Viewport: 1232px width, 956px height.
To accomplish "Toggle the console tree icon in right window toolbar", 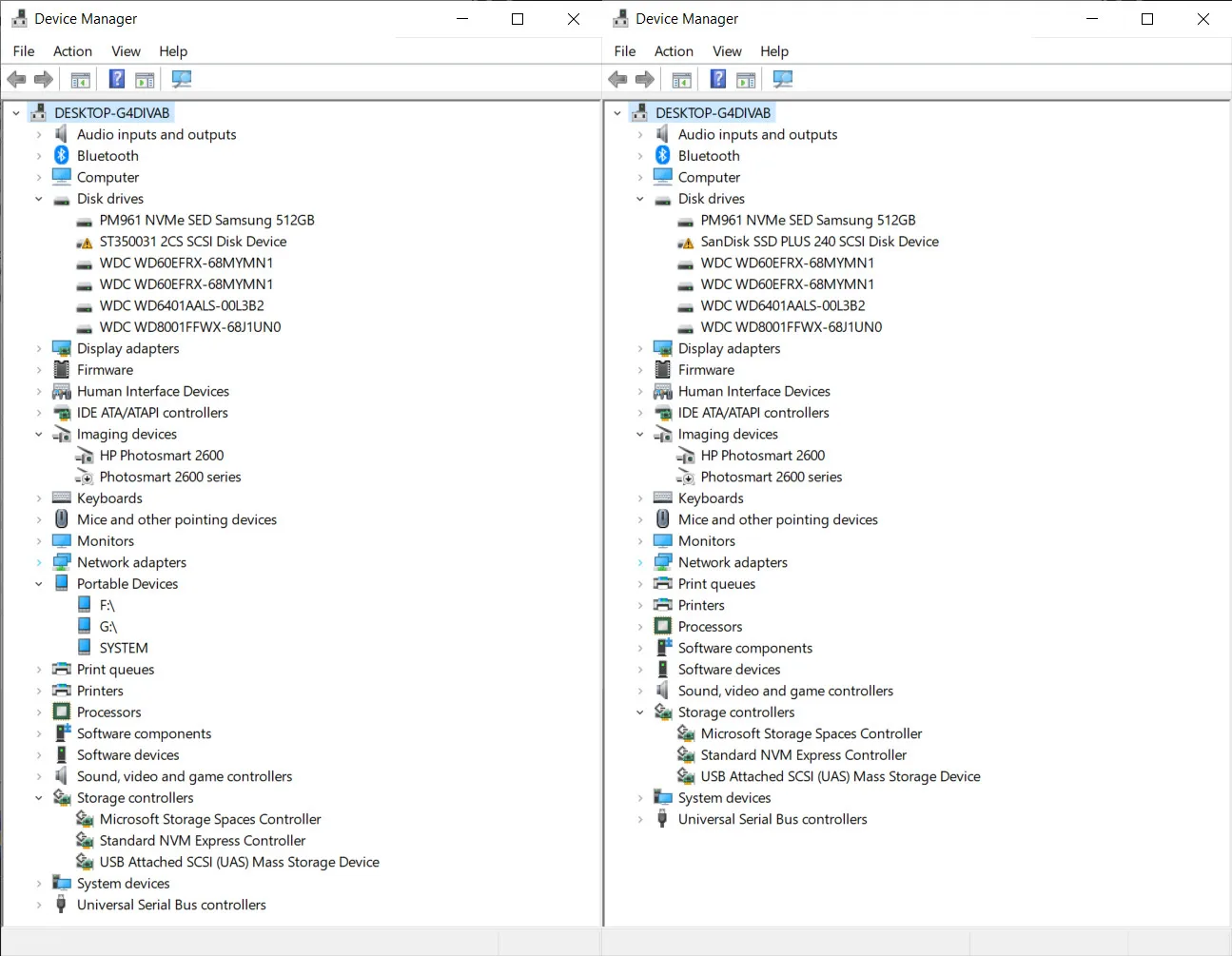I will (682, 80).
